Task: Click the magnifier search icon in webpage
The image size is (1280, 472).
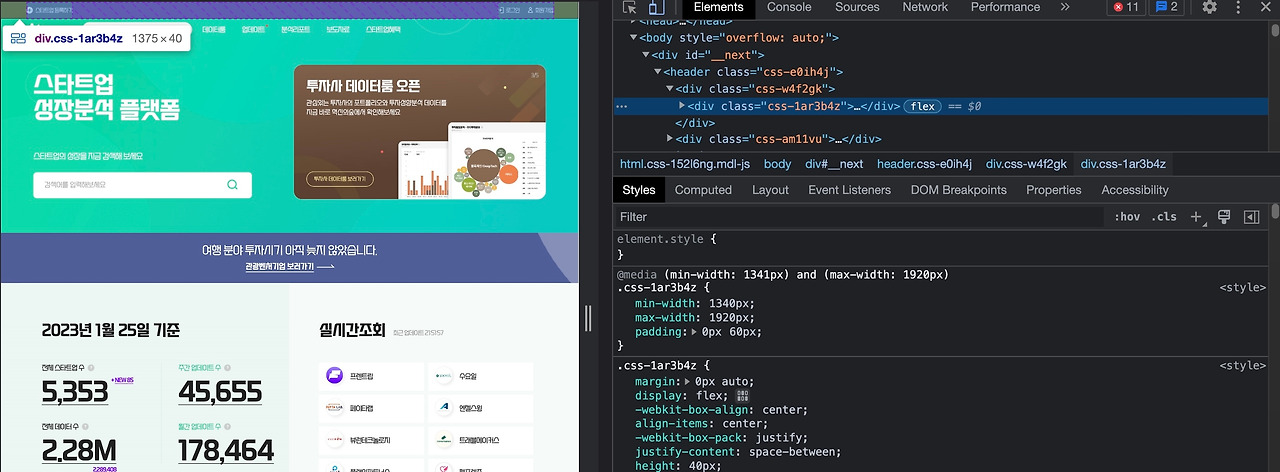Action: (x=233, y=185)
